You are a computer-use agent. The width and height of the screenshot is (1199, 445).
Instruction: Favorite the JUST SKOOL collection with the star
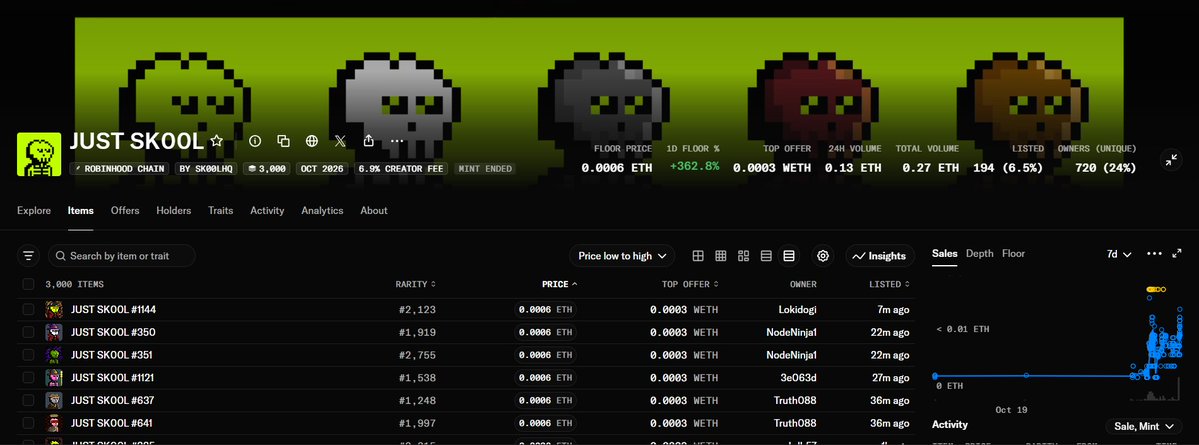pos(216,141)
